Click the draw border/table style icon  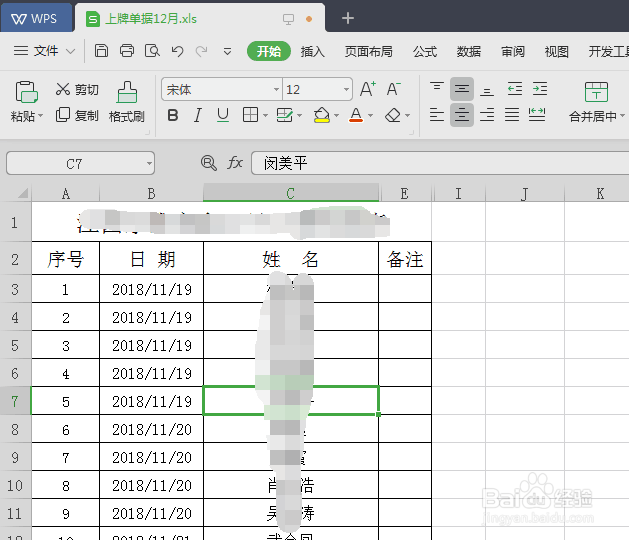point(285,115)
